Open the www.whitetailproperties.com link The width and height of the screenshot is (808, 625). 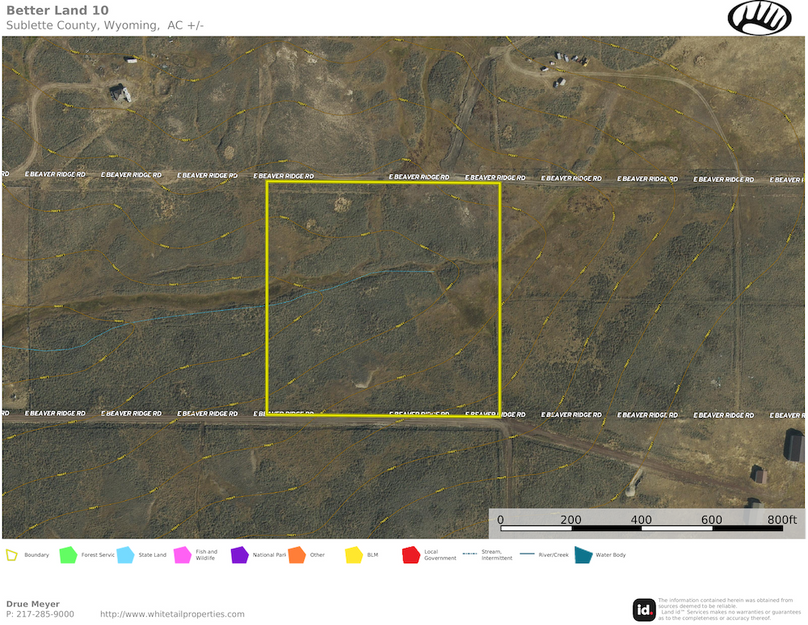tap(172, 614)
